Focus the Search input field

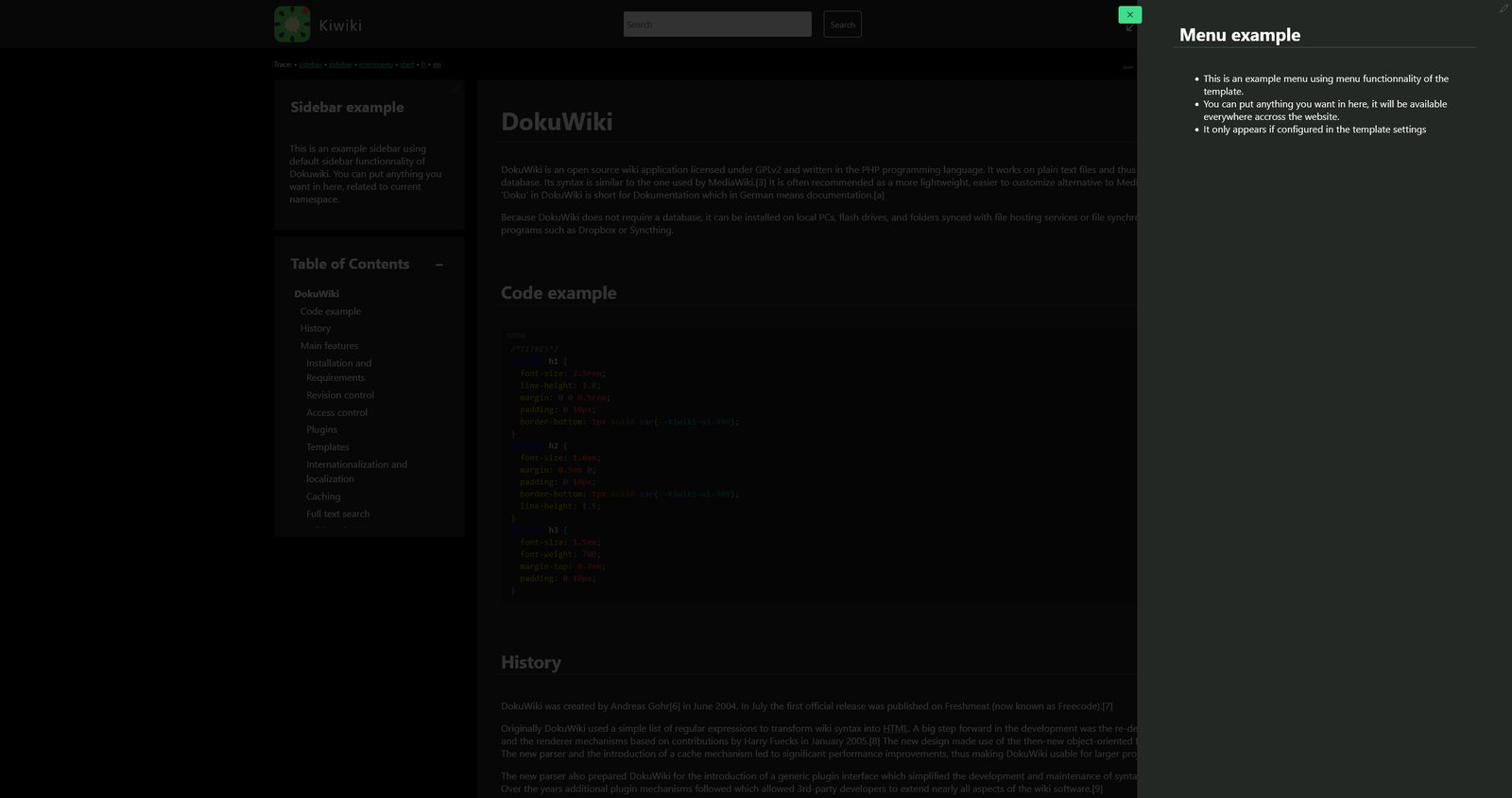(717, 25)
